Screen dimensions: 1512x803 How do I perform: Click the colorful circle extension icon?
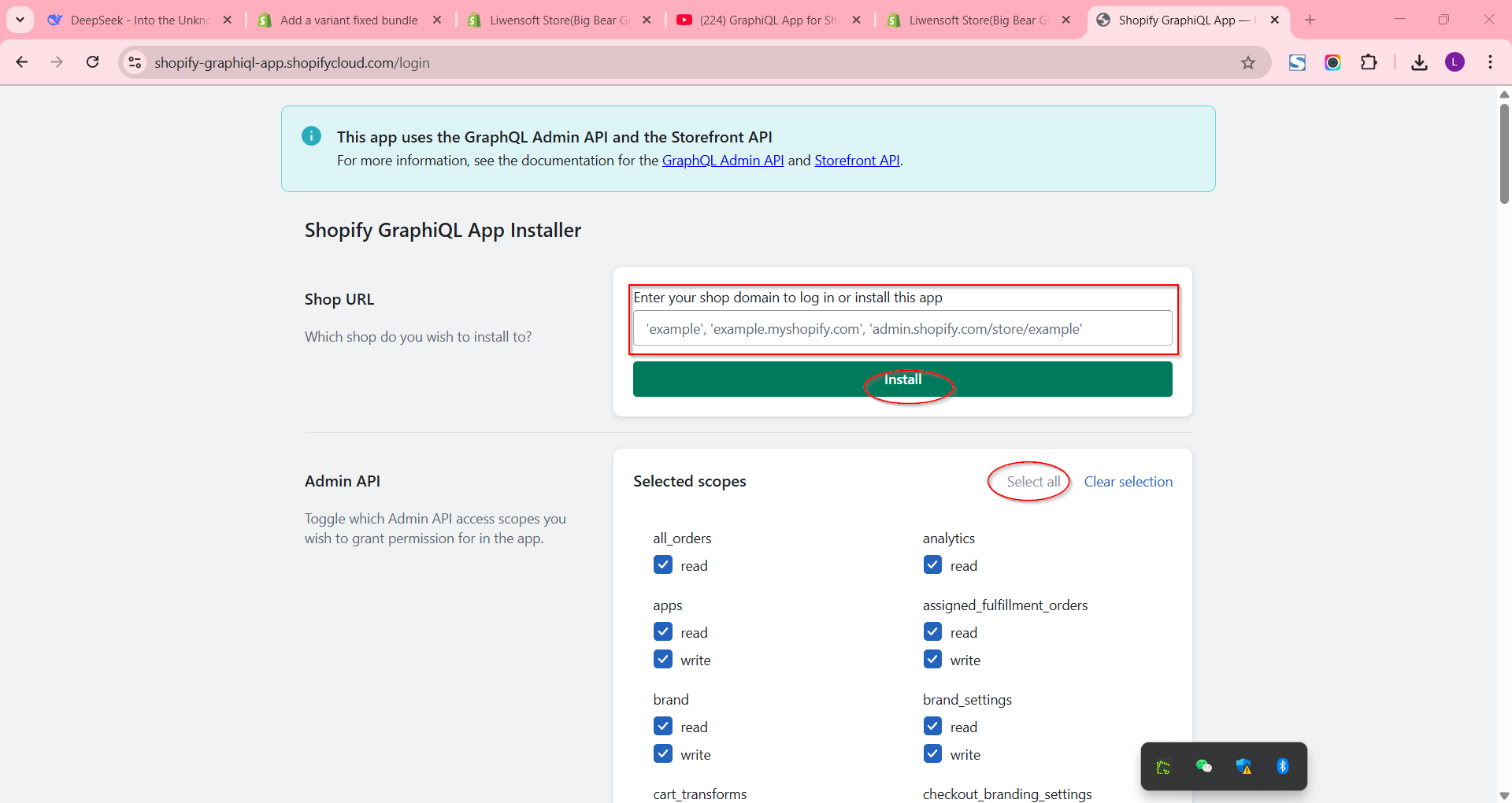point(1332,62)
